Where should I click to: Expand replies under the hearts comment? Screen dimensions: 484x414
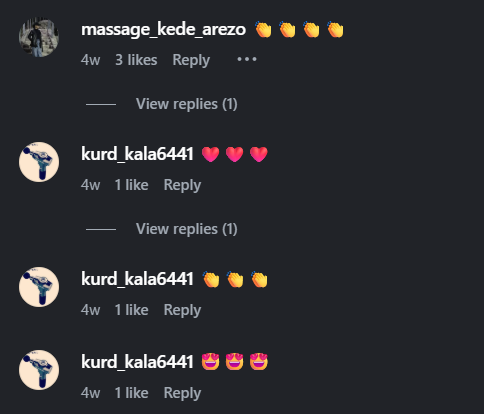tap(187, 229)
